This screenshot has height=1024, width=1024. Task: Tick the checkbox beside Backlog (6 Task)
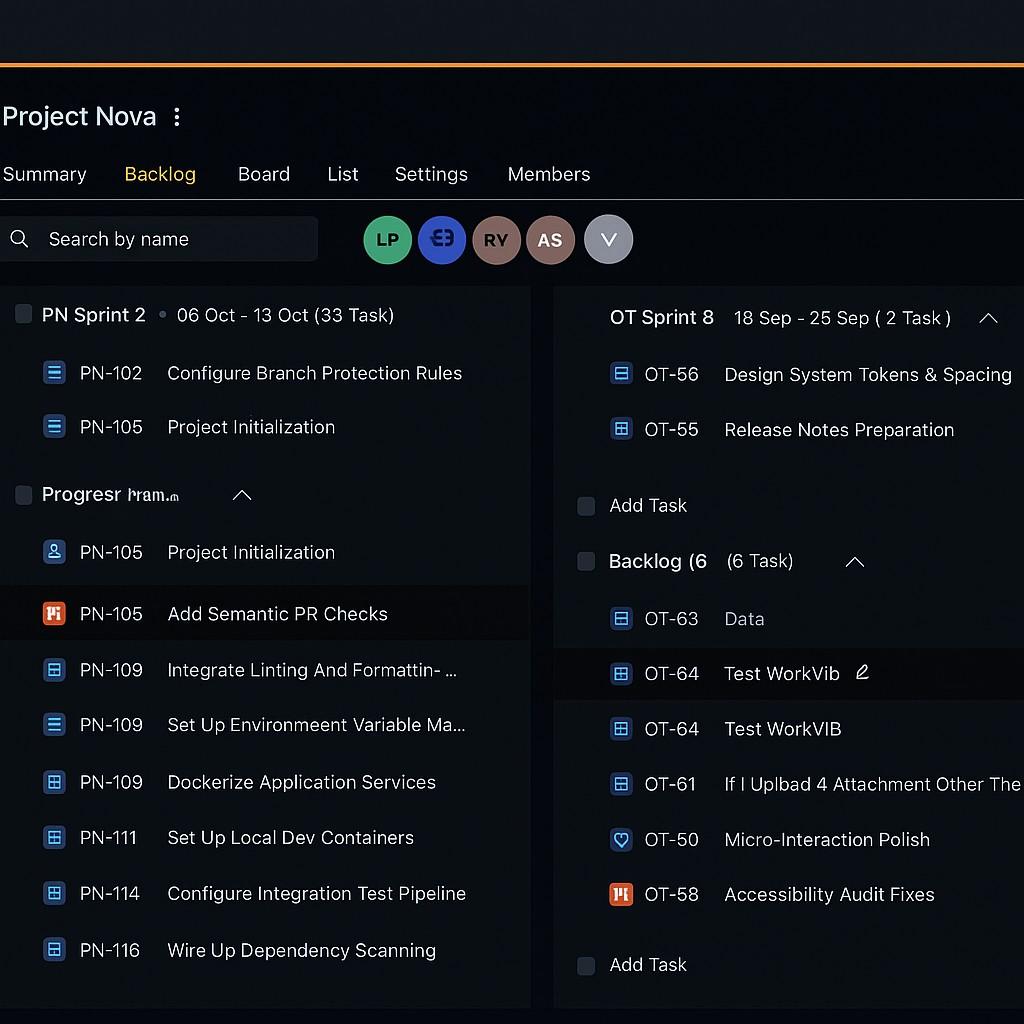586,561
